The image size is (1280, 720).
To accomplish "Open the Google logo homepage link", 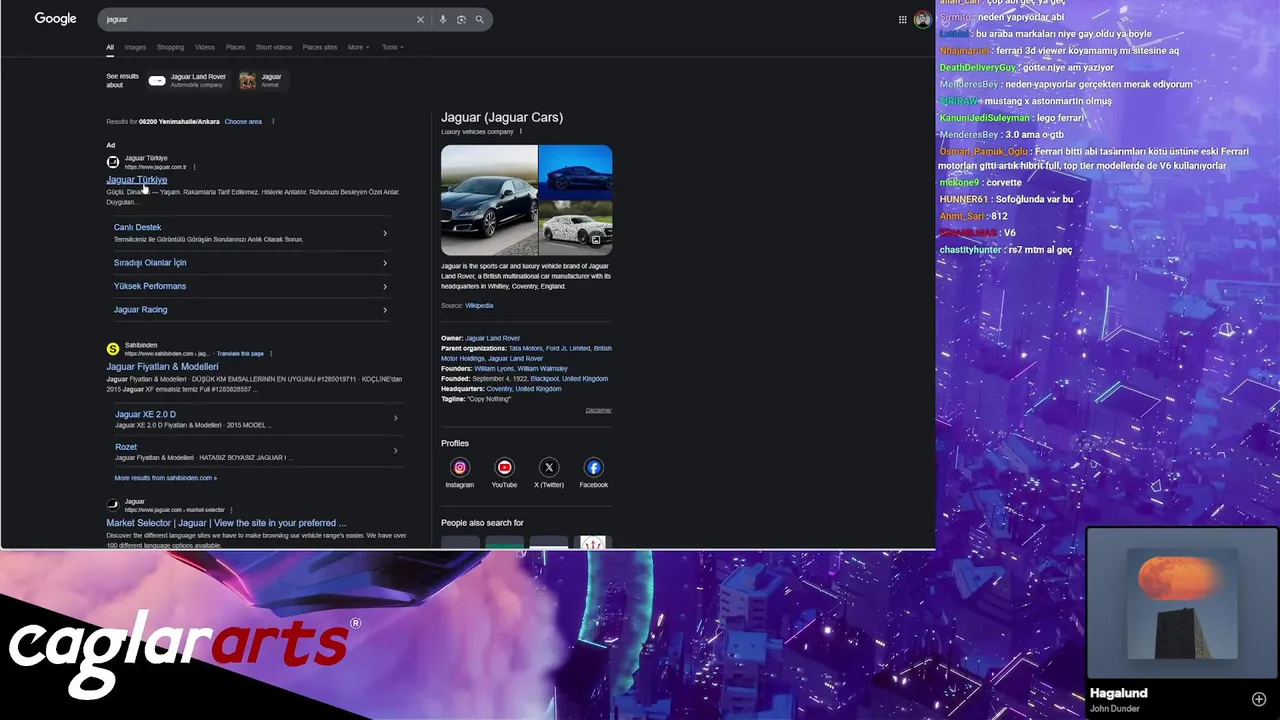I will 55,18.
